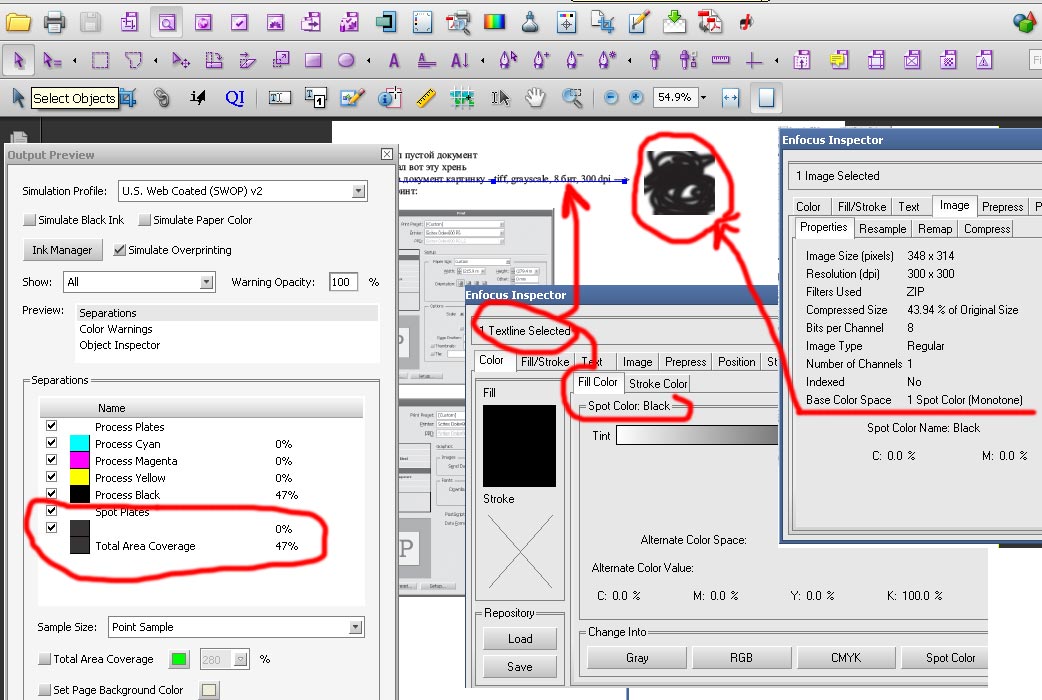Viewport: 1042px width, 700px height.
Task: Click the ink bottle icon
Action: [x=530, y=23]
